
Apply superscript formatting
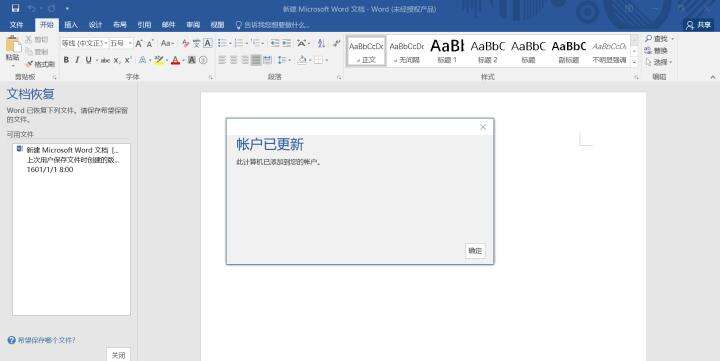click(x=128, y=60)
